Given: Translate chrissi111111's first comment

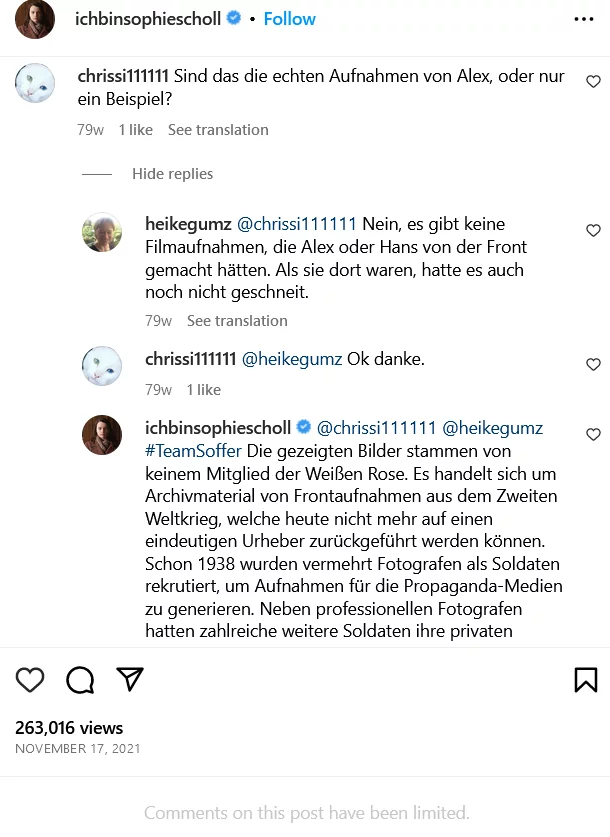Looking at the screenshot, I should point(218,130).
